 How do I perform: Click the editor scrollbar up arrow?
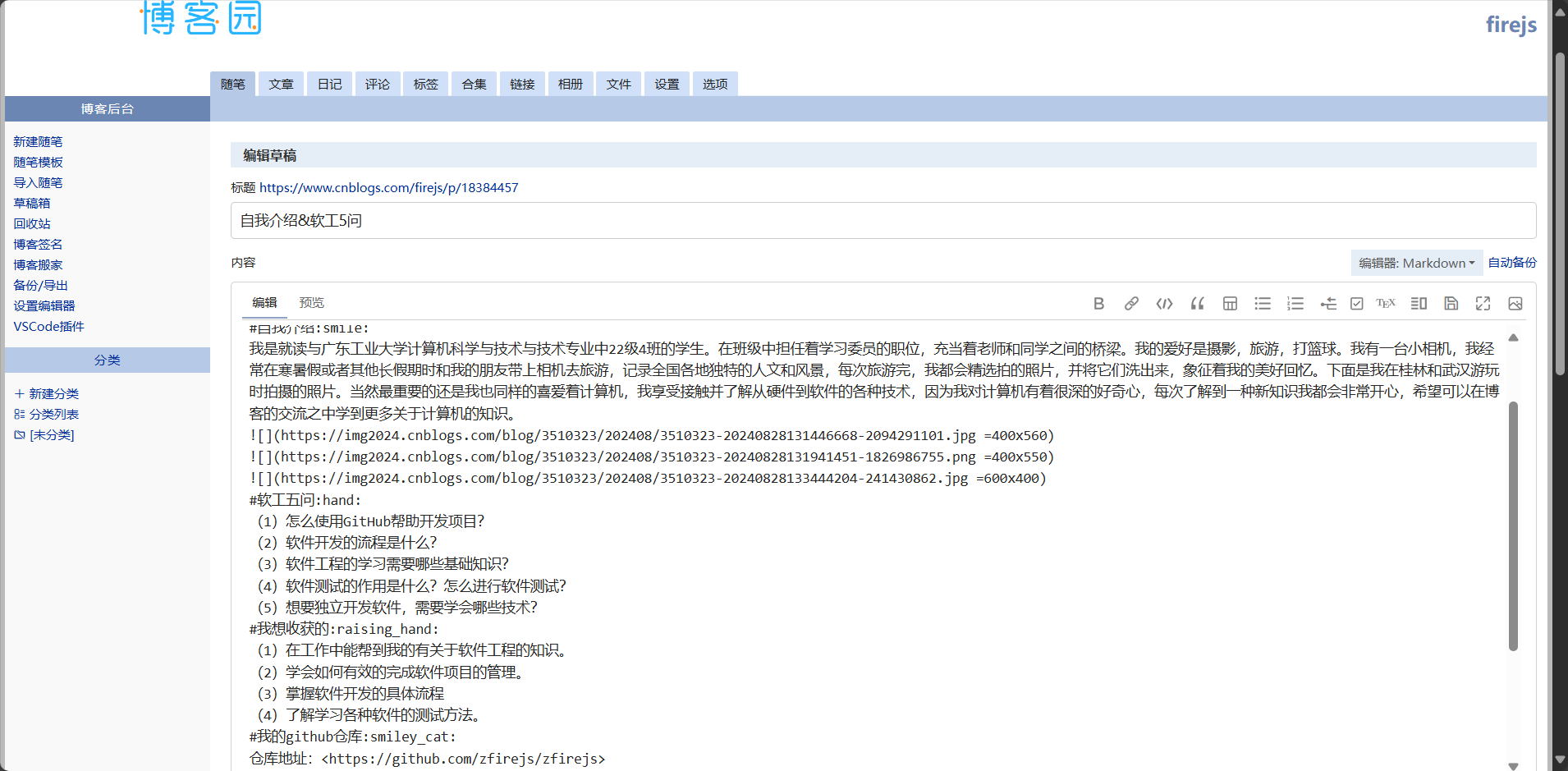click(1513, 337)
